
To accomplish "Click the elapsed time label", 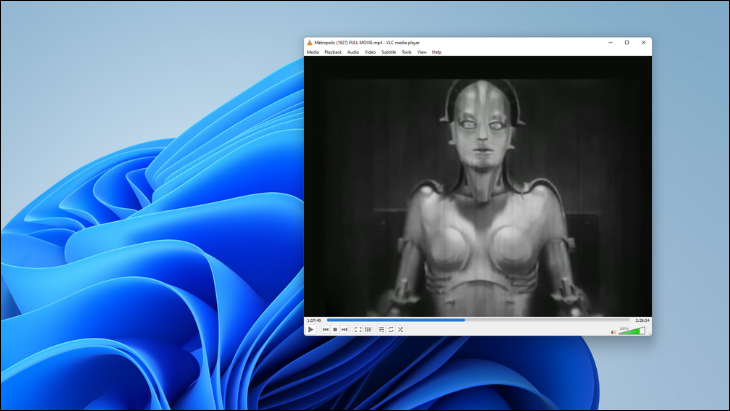I will (314, 320).
